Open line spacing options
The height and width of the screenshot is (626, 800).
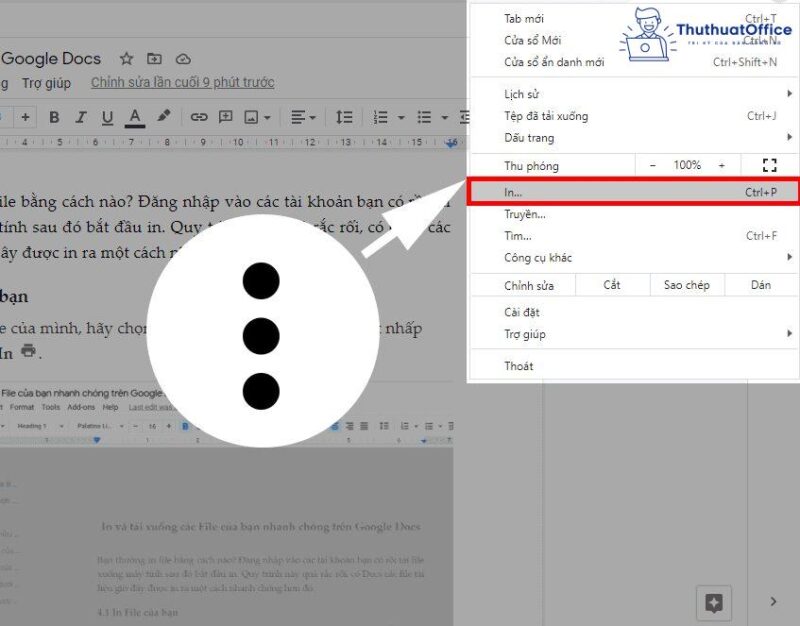[x=344, y=117]
